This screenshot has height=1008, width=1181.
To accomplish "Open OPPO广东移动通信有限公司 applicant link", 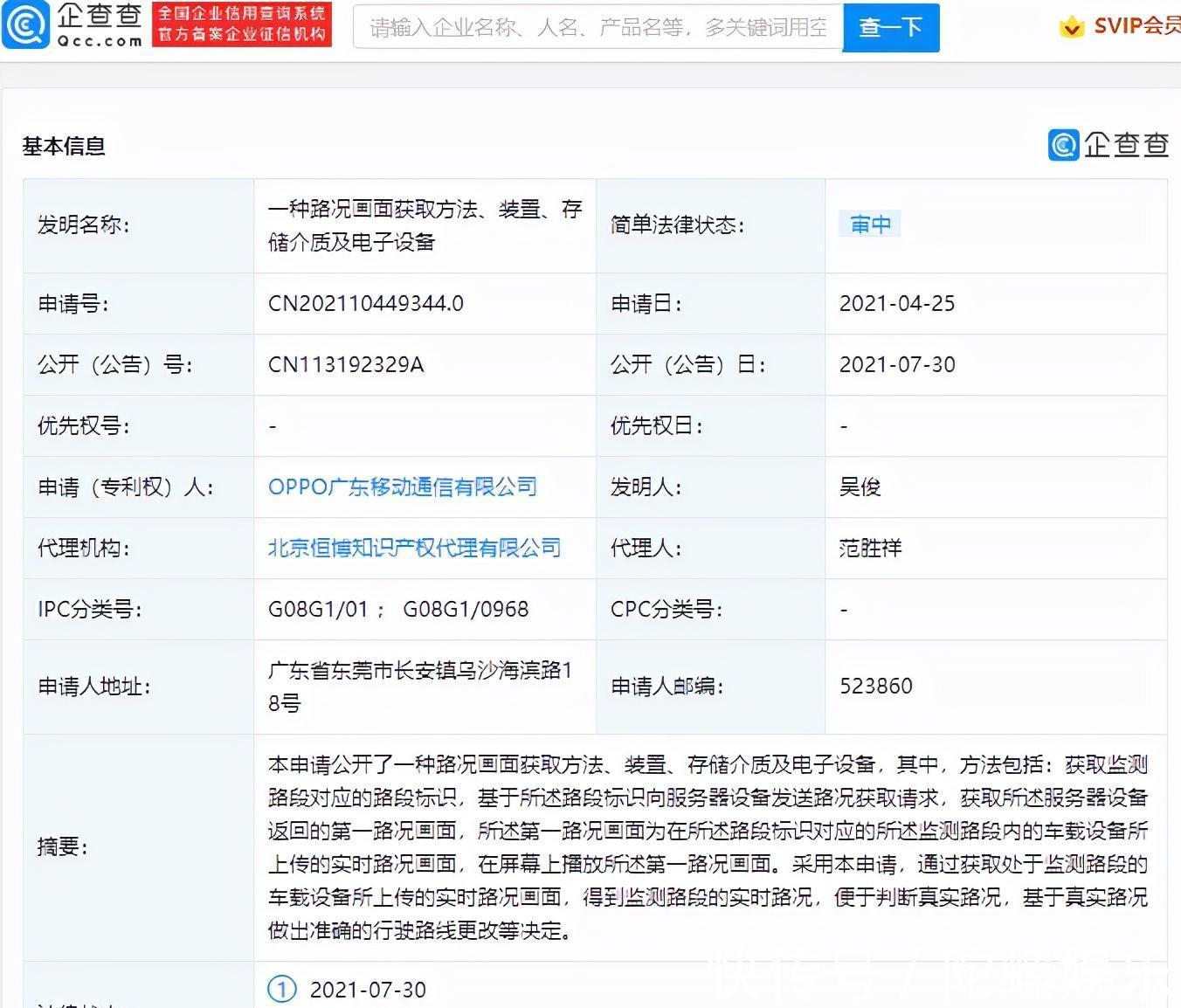I will [x=403, y=487].
